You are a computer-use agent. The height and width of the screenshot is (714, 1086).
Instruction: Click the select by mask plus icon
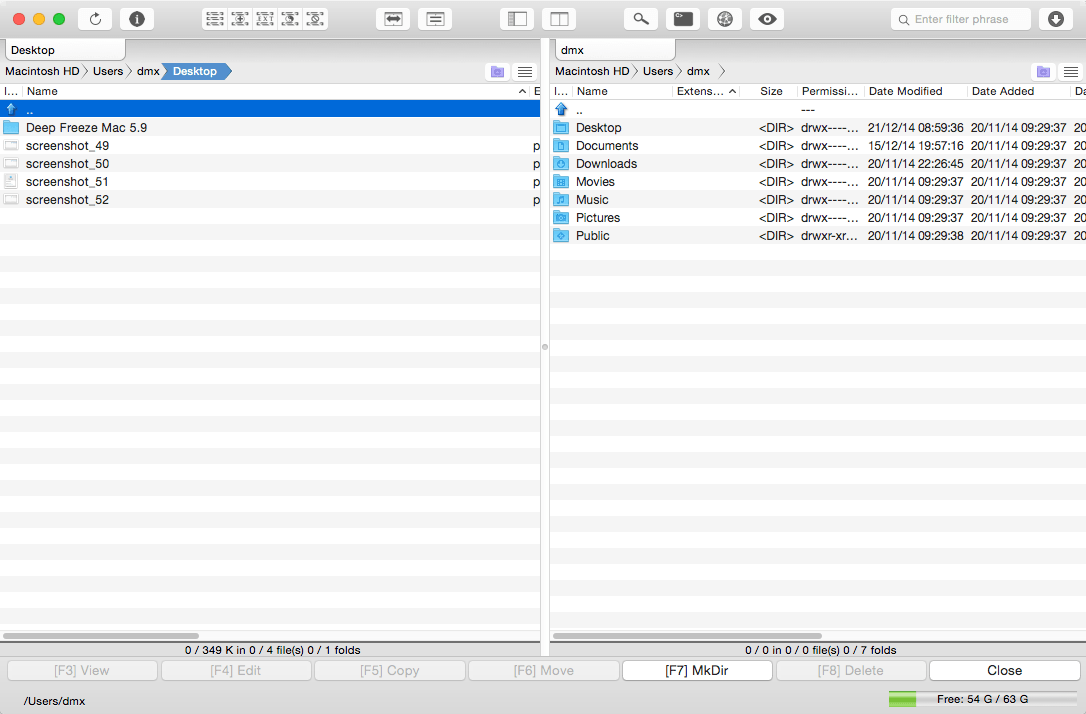coord(240,19)
